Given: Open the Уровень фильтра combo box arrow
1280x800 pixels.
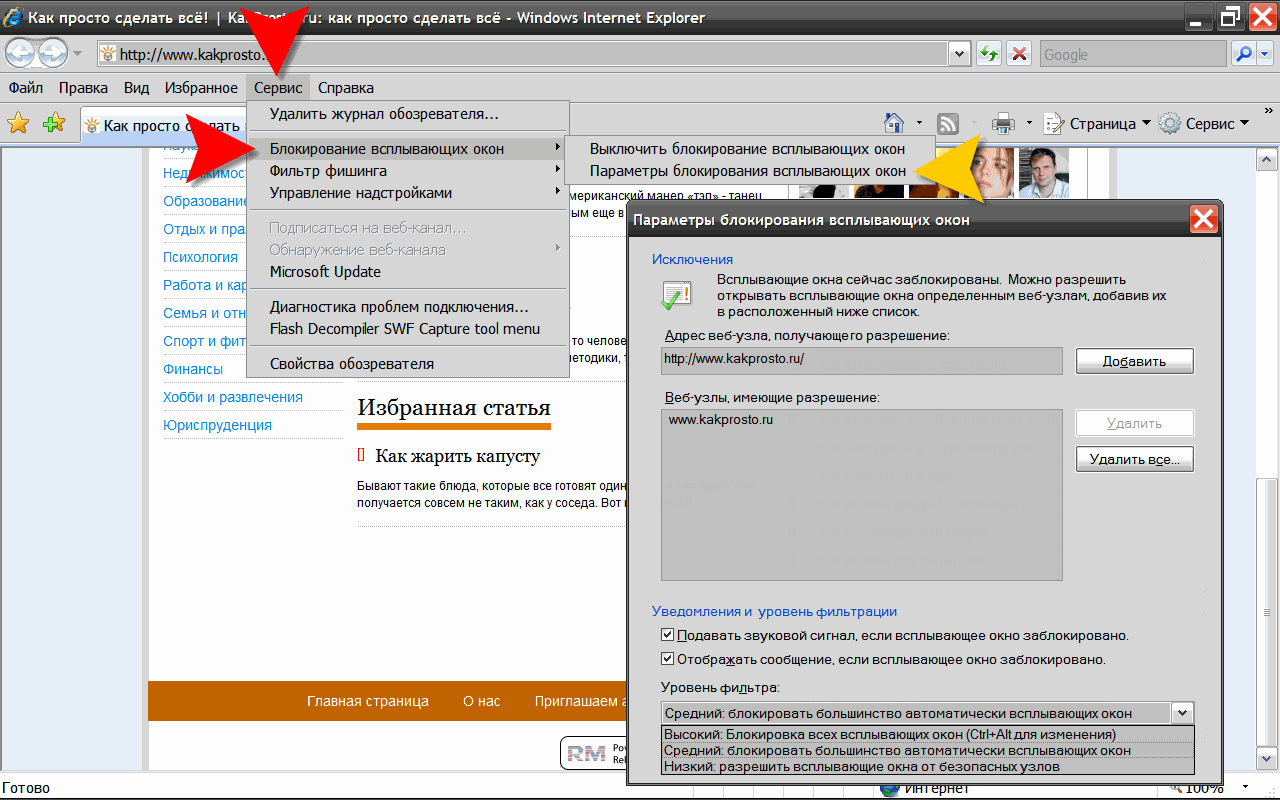Looking at the screenshot, I should pos(1183,713).
